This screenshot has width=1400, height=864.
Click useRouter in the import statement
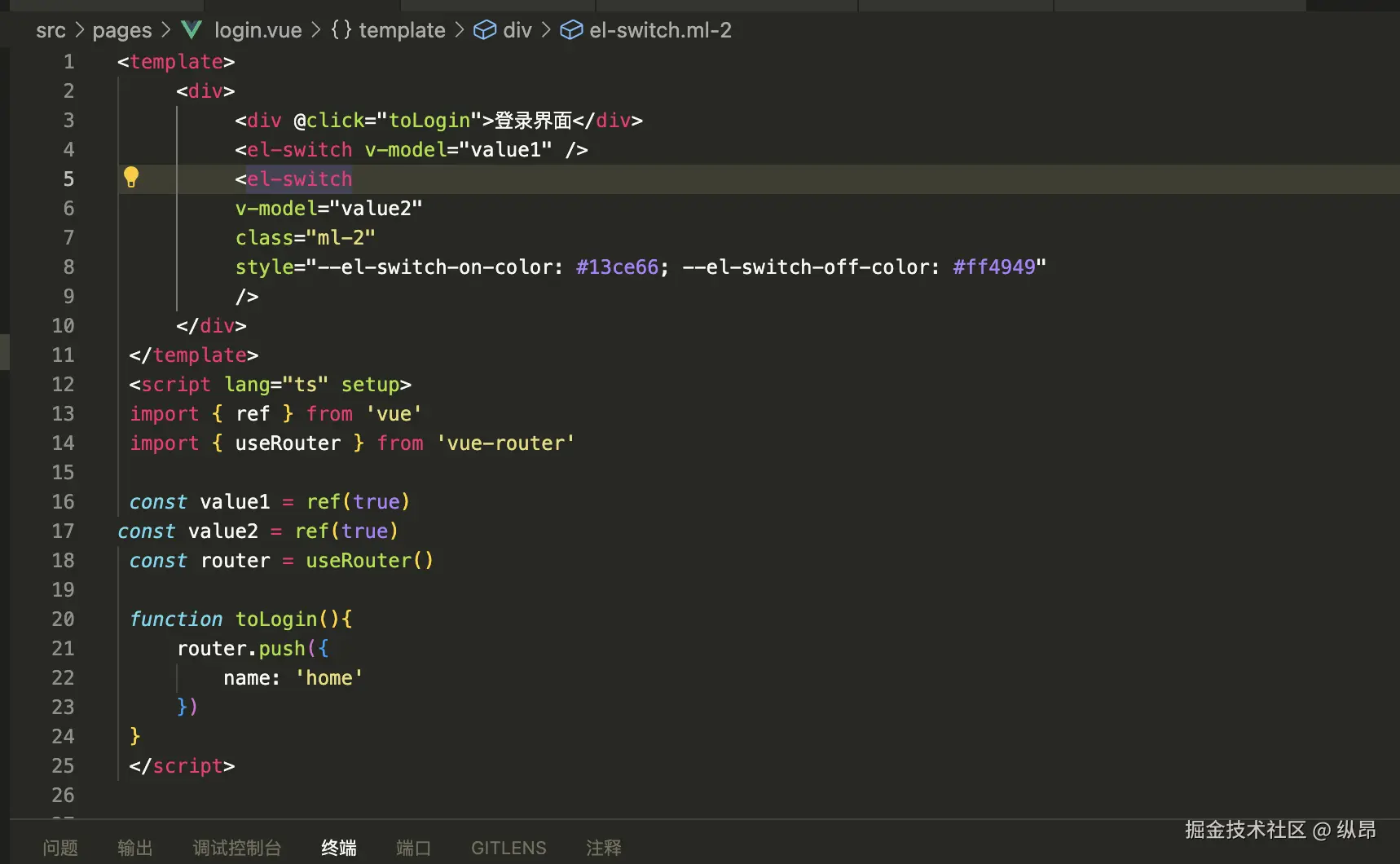pos(288,443)
